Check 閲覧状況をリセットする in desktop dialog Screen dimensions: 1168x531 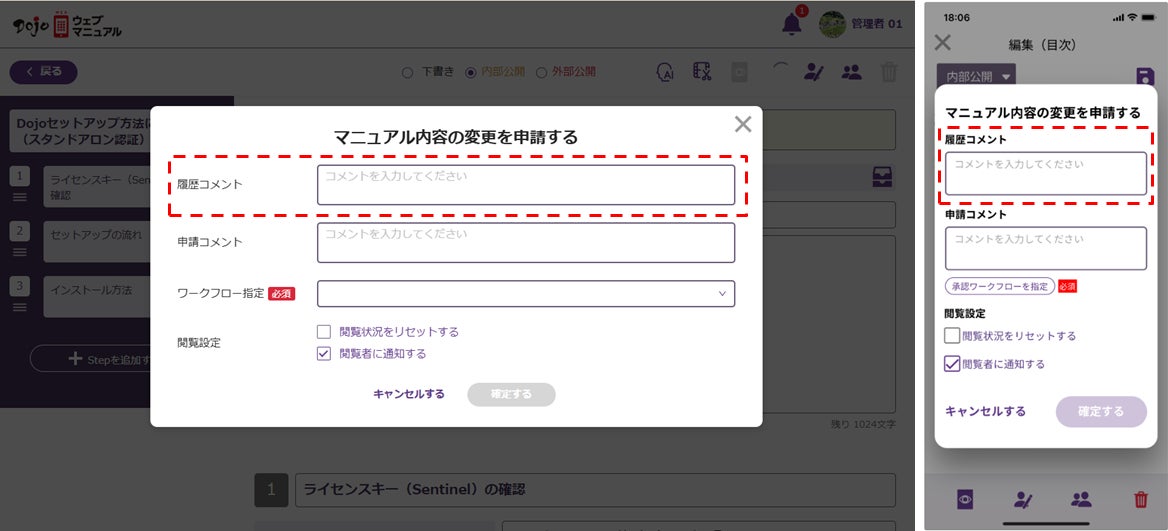click(x=323, y=331)
